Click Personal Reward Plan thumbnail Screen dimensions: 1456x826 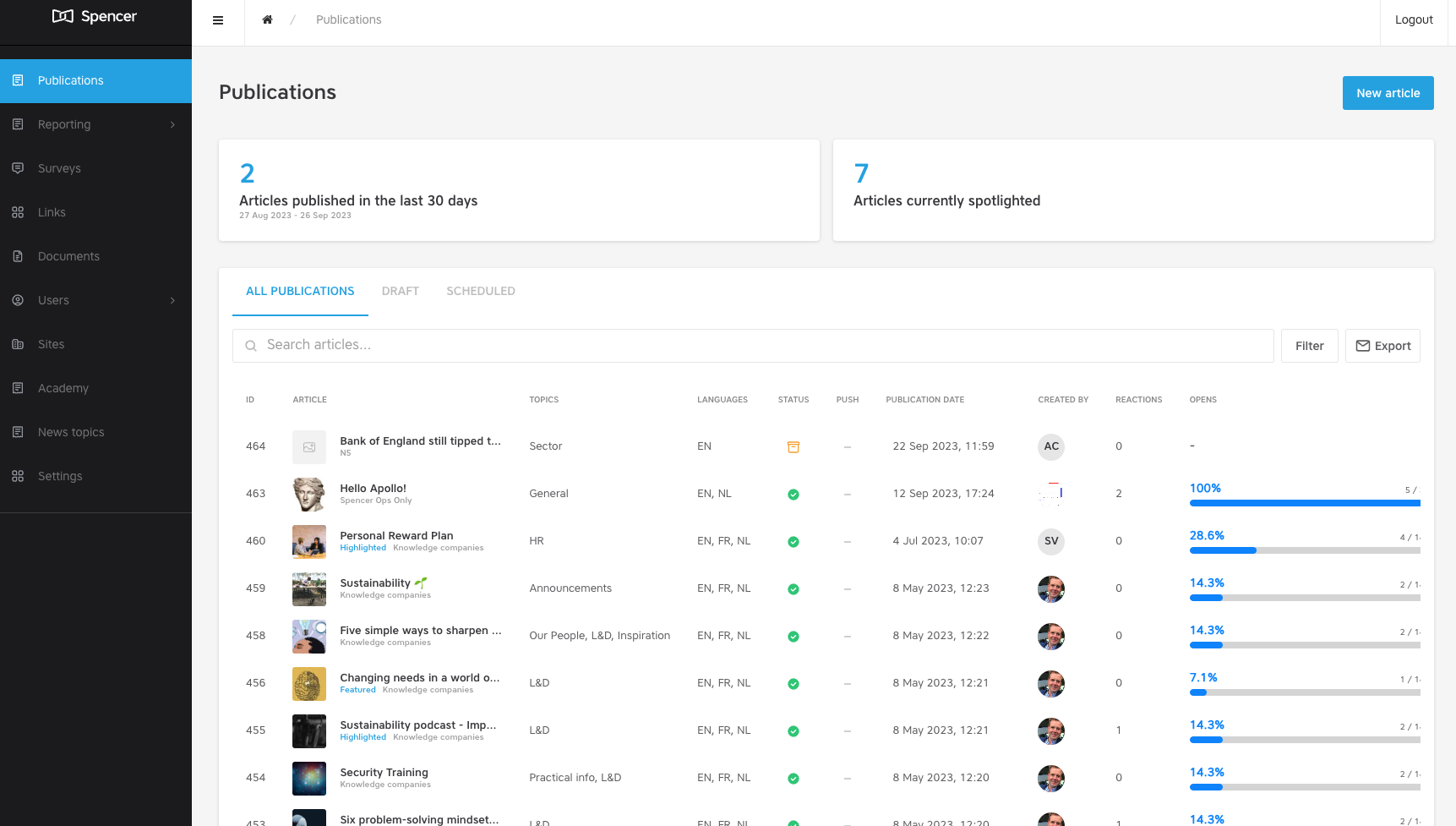pyautogui.click(x=309, y=542)
